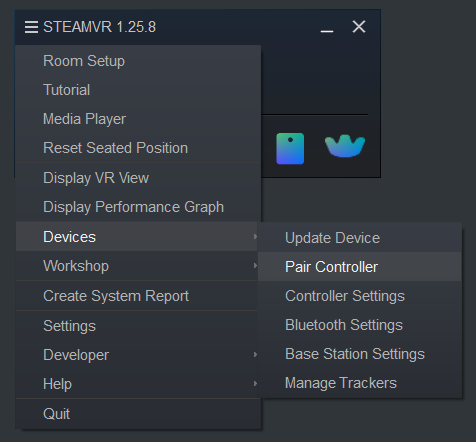Show the Display Performance Graph
Screen dimensions: 476x442
(138, 207)
